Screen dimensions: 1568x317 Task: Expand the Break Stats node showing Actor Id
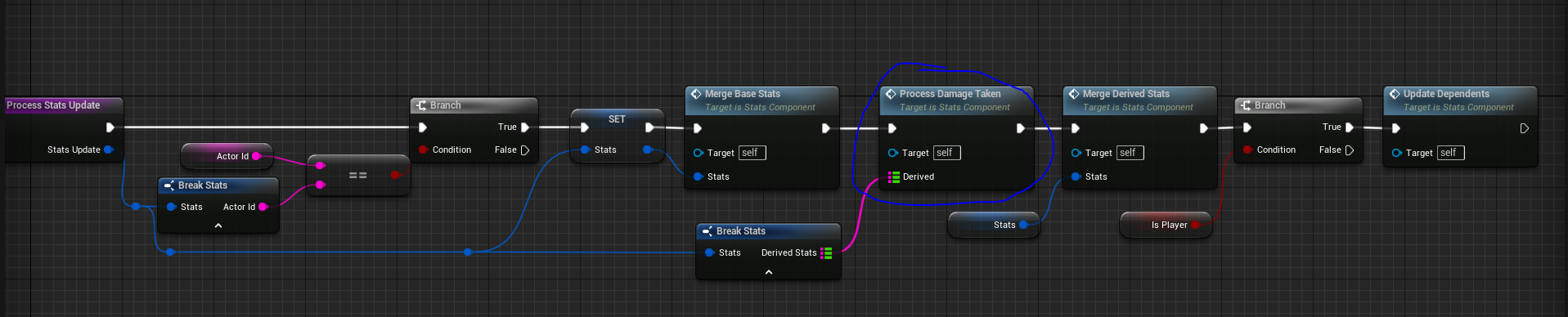point(218,225)
